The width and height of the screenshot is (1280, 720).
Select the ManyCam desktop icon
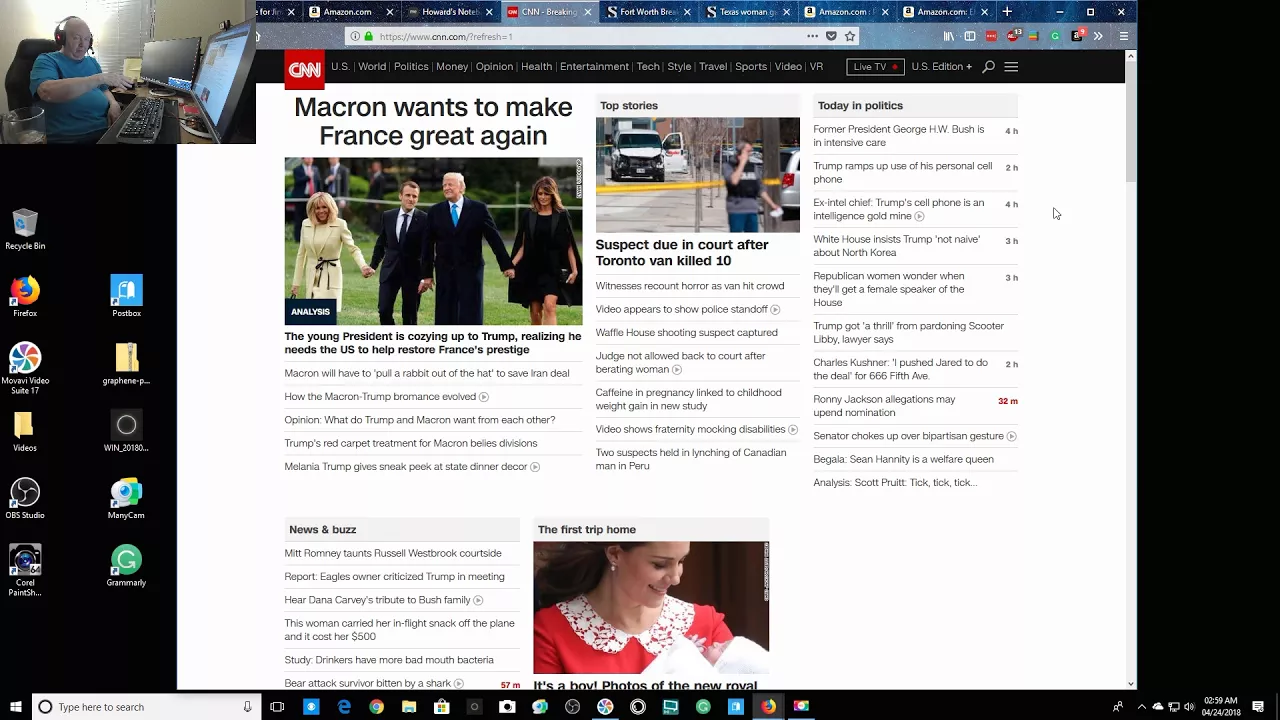click(x=126, y=499)
